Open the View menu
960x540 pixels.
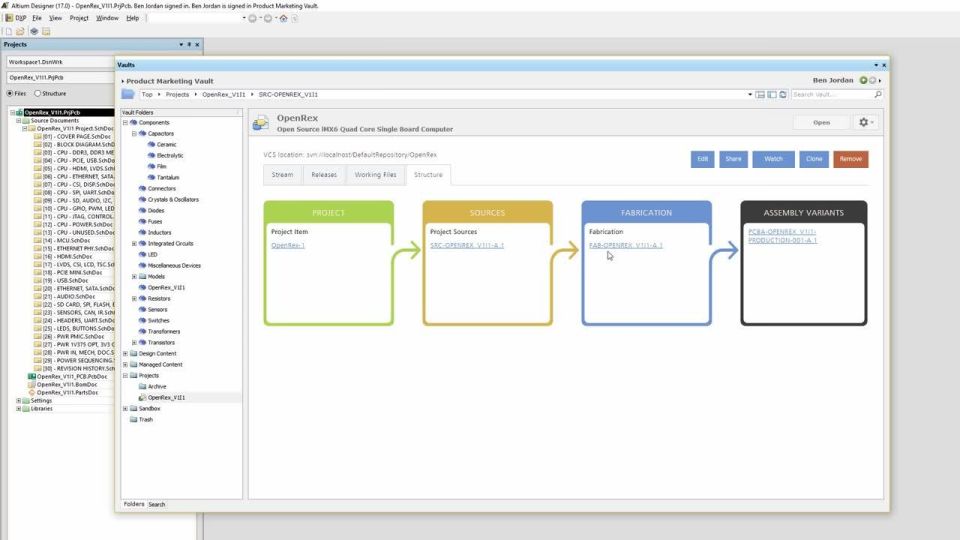coord(55,18)
